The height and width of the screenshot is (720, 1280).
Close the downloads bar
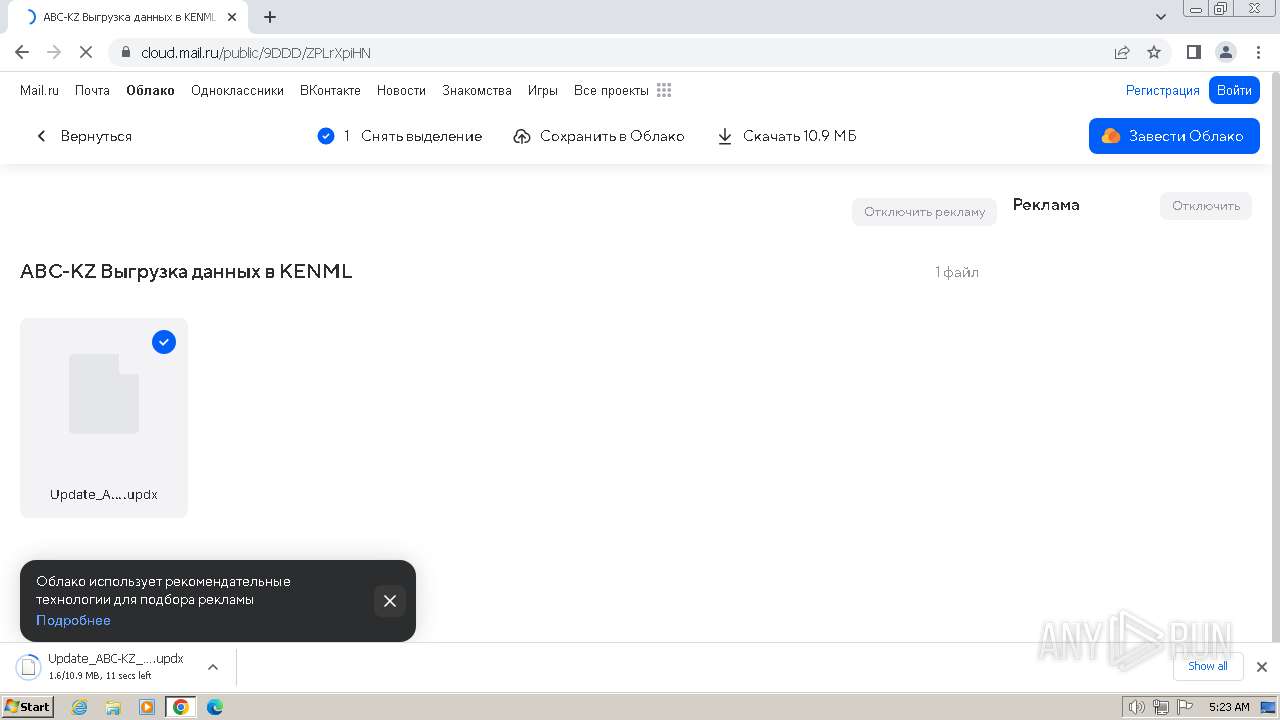coord(1262,667)
